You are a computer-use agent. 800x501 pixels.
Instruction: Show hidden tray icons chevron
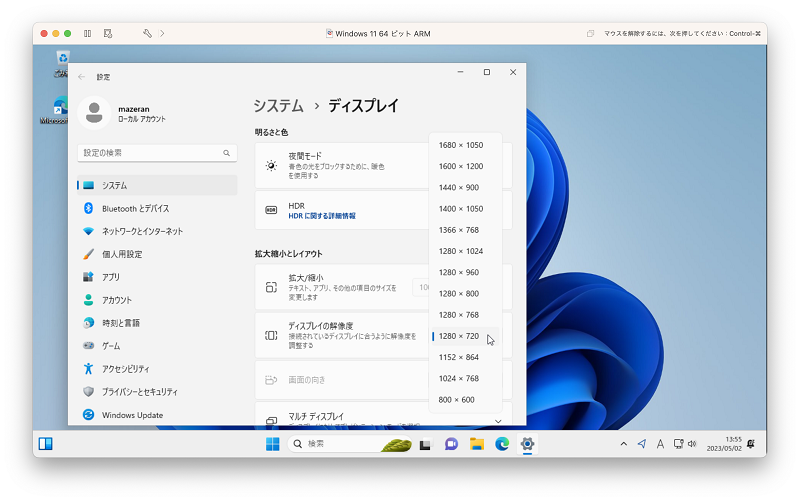coord(623,444)
